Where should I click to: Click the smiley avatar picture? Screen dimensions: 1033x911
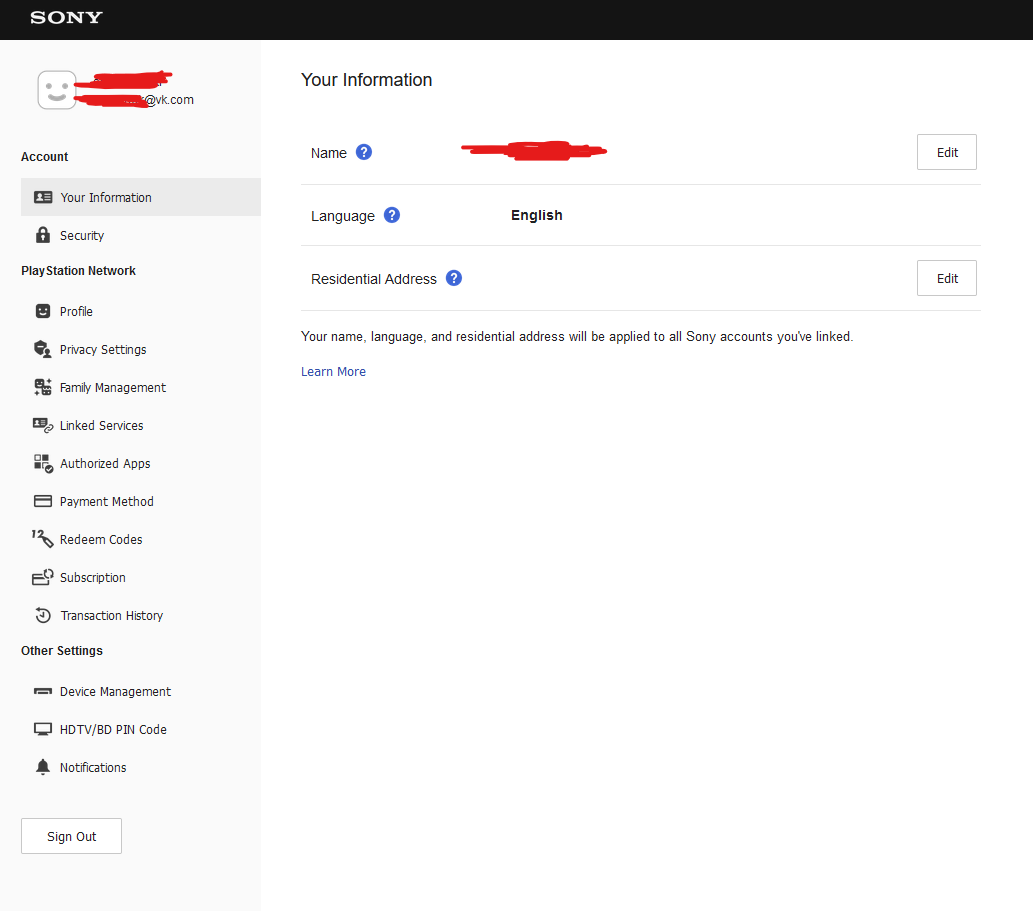pyautogui.click(x=57, y=90)
